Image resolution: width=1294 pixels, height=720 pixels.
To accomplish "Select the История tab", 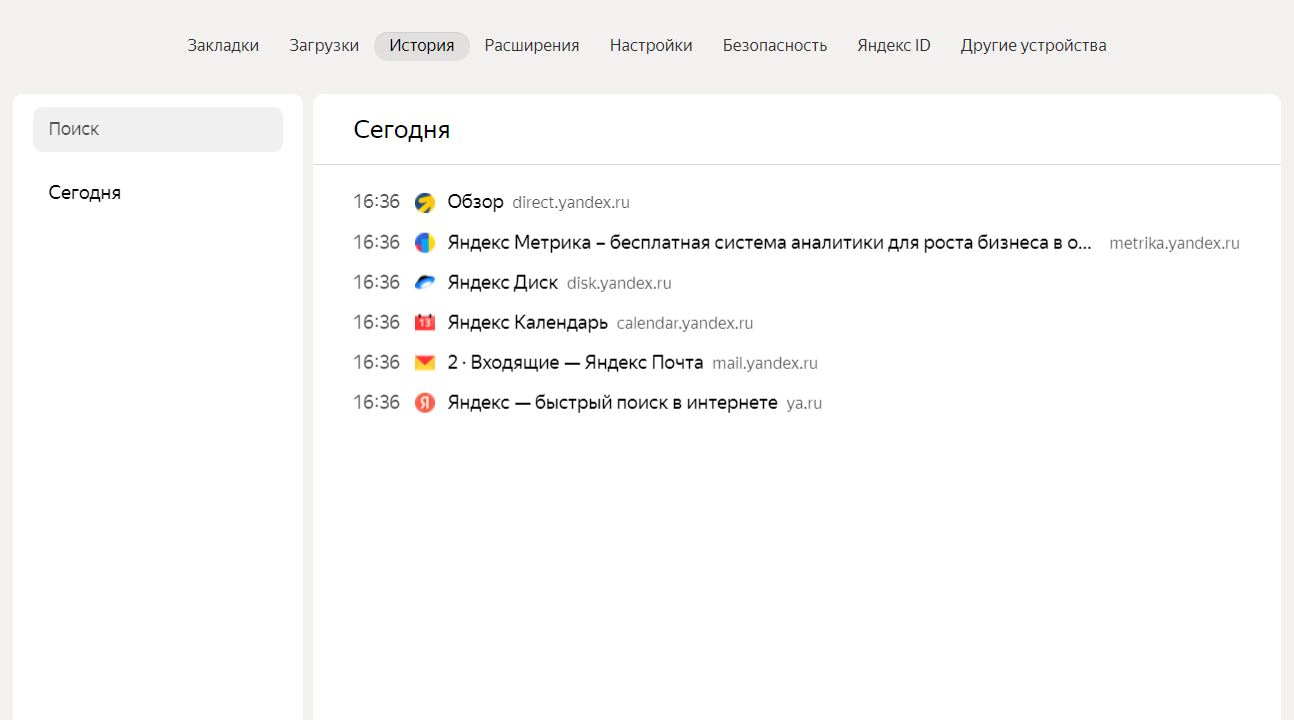I will pyautogui.click(x=421, y=45).
